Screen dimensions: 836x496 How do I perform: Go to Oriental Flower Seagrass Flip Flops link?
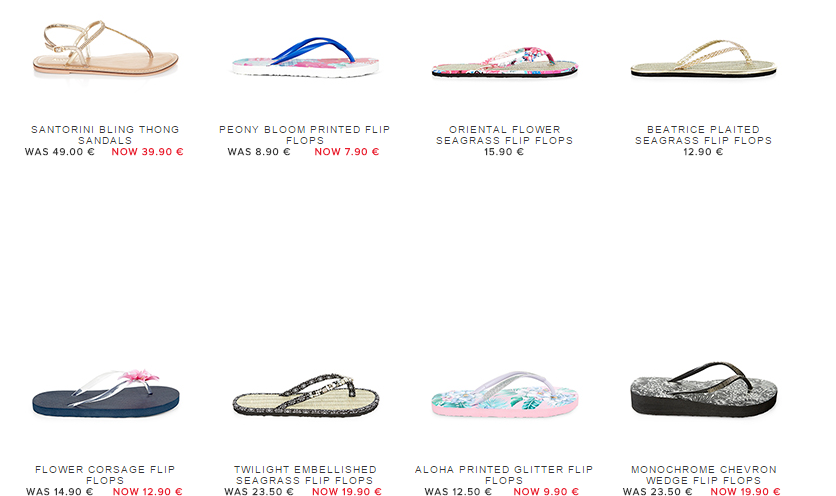tap(504, 135)
